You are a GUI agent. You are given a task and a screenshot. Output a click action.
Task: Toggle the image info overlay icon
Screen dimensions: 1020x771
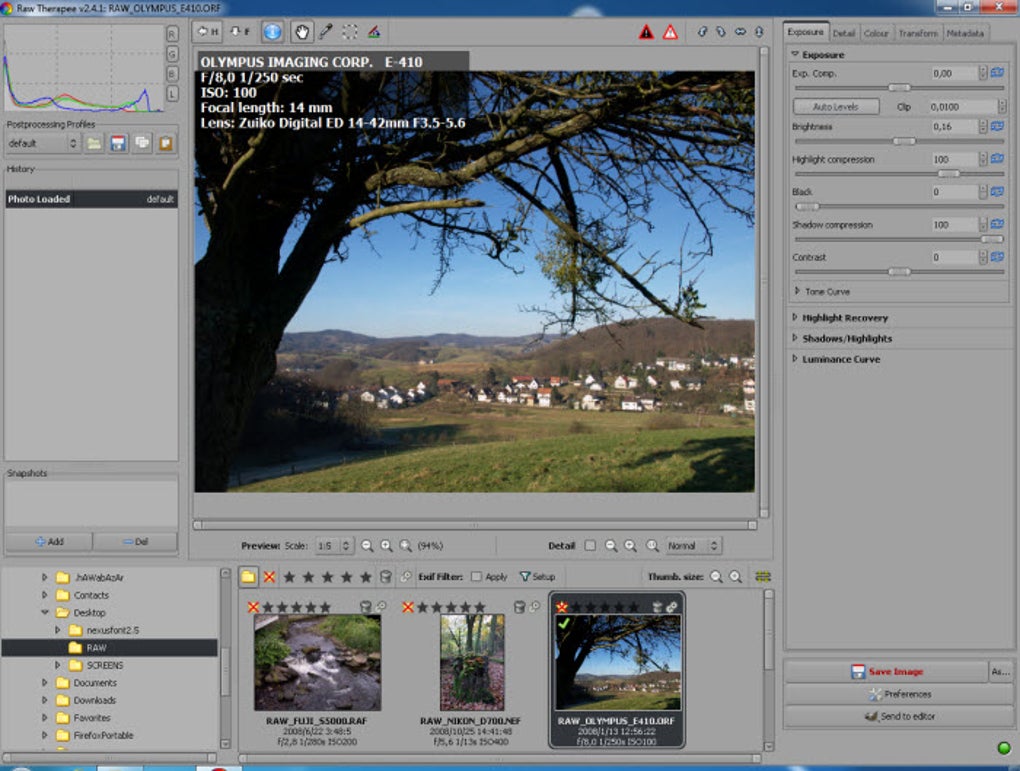273,31
